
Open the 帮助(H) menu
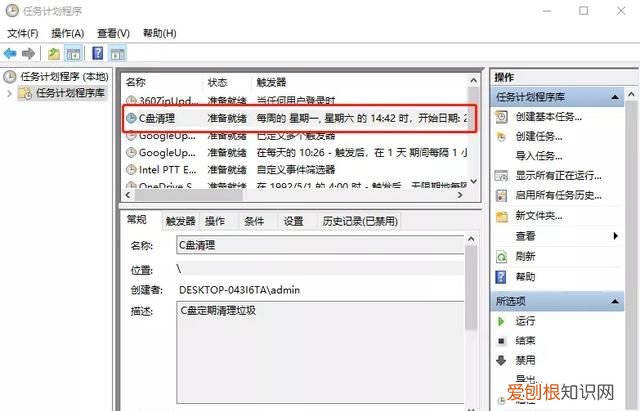[x=160, y=33]
